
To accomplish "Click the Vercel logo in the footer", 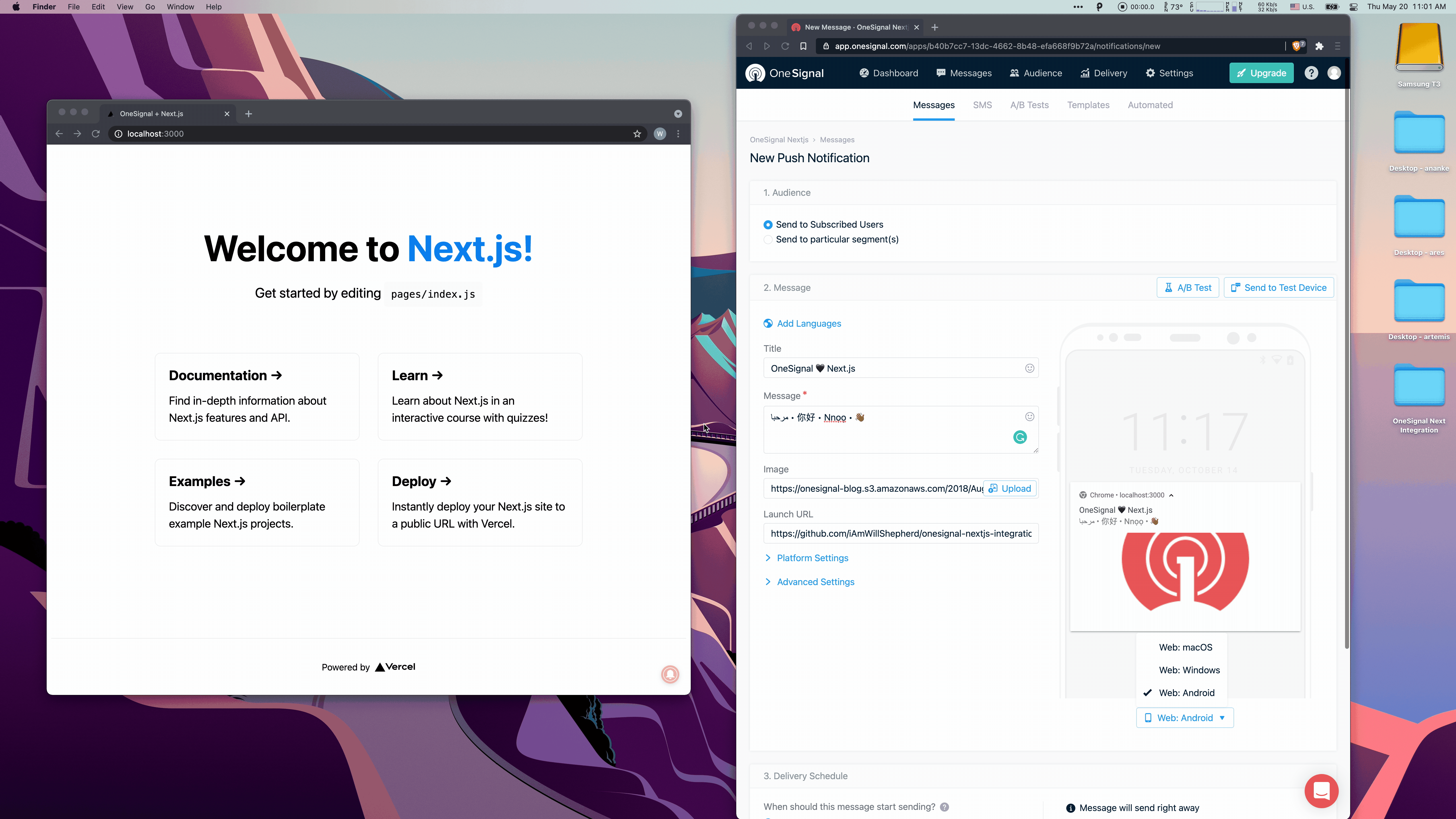I will pos(395,667).
